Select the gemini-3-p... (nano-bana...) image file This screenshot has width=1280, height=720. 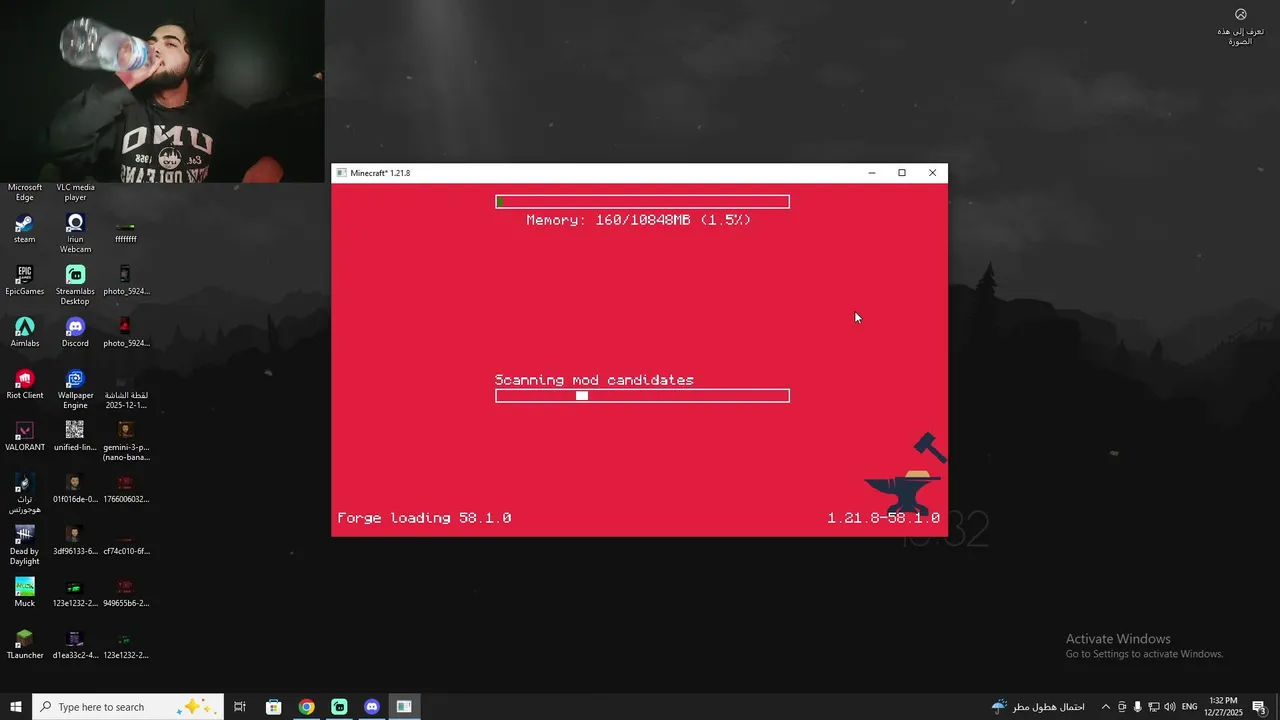(125, 442)
